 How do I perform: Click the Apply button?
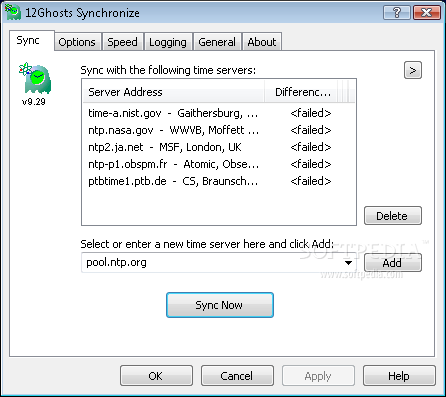pyautogui.click(x=318, y=376)
